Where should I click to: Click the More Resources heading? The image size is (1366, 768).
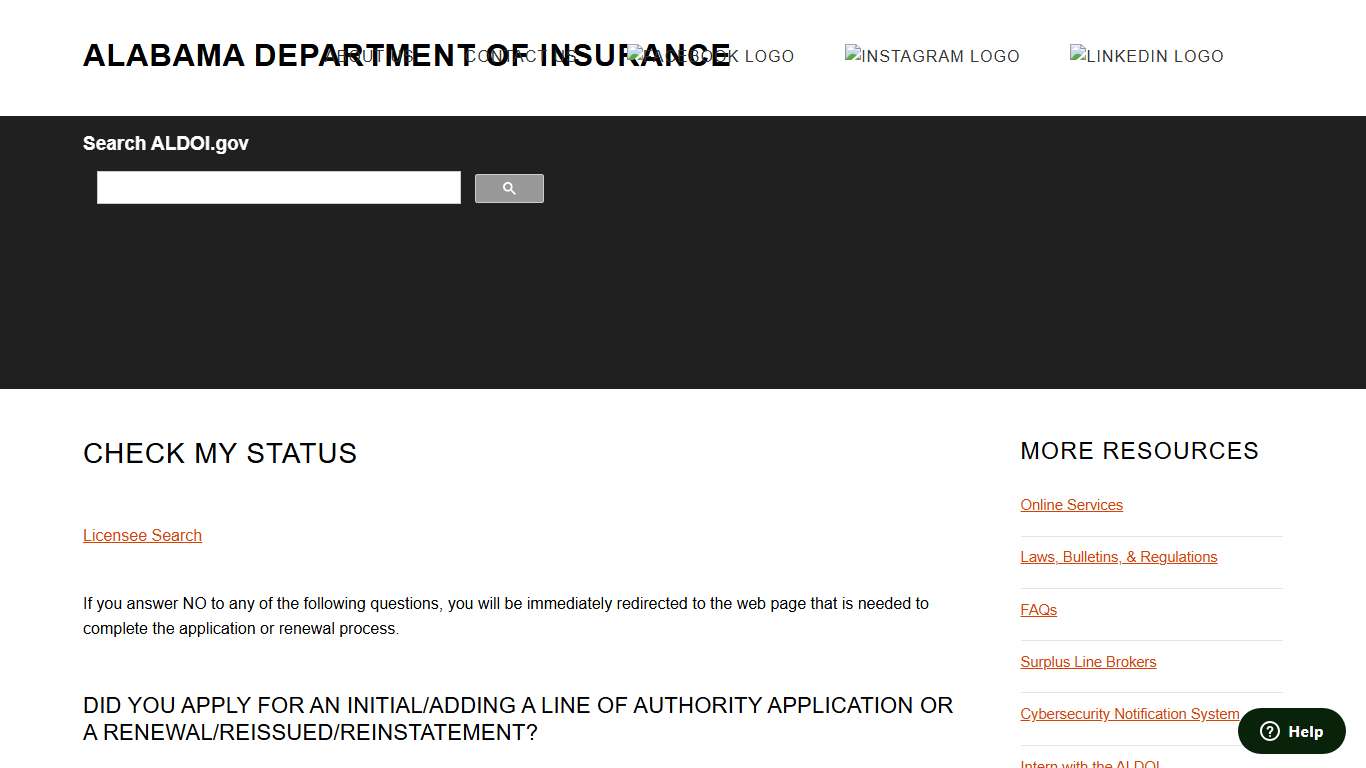[1139, 451]
